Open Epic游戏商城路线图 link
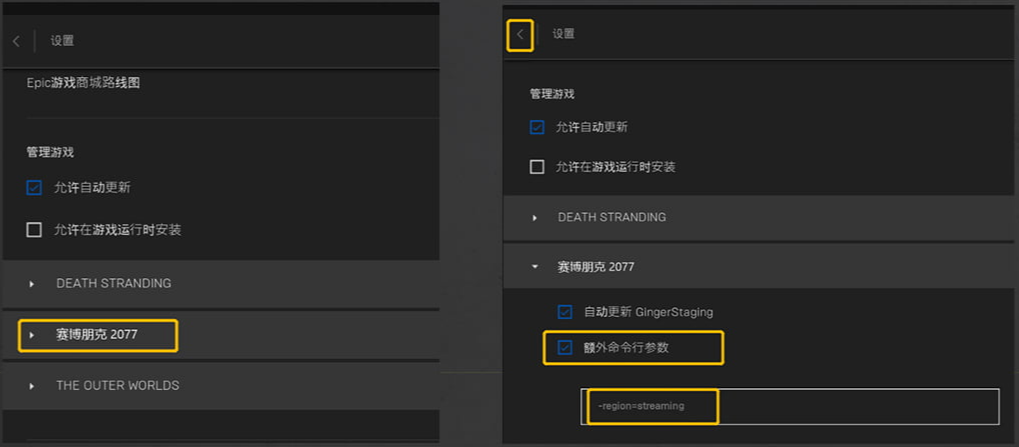 [x=83, y=83]
